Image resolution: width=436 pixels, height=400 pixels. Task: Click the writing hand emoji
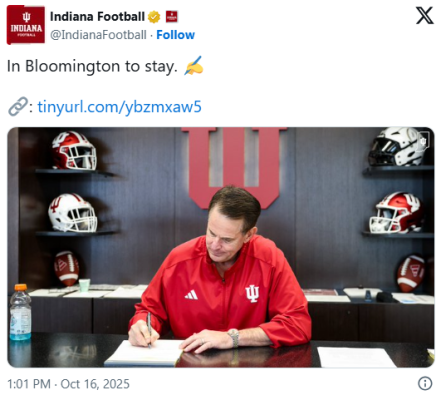tap(194, 66)
